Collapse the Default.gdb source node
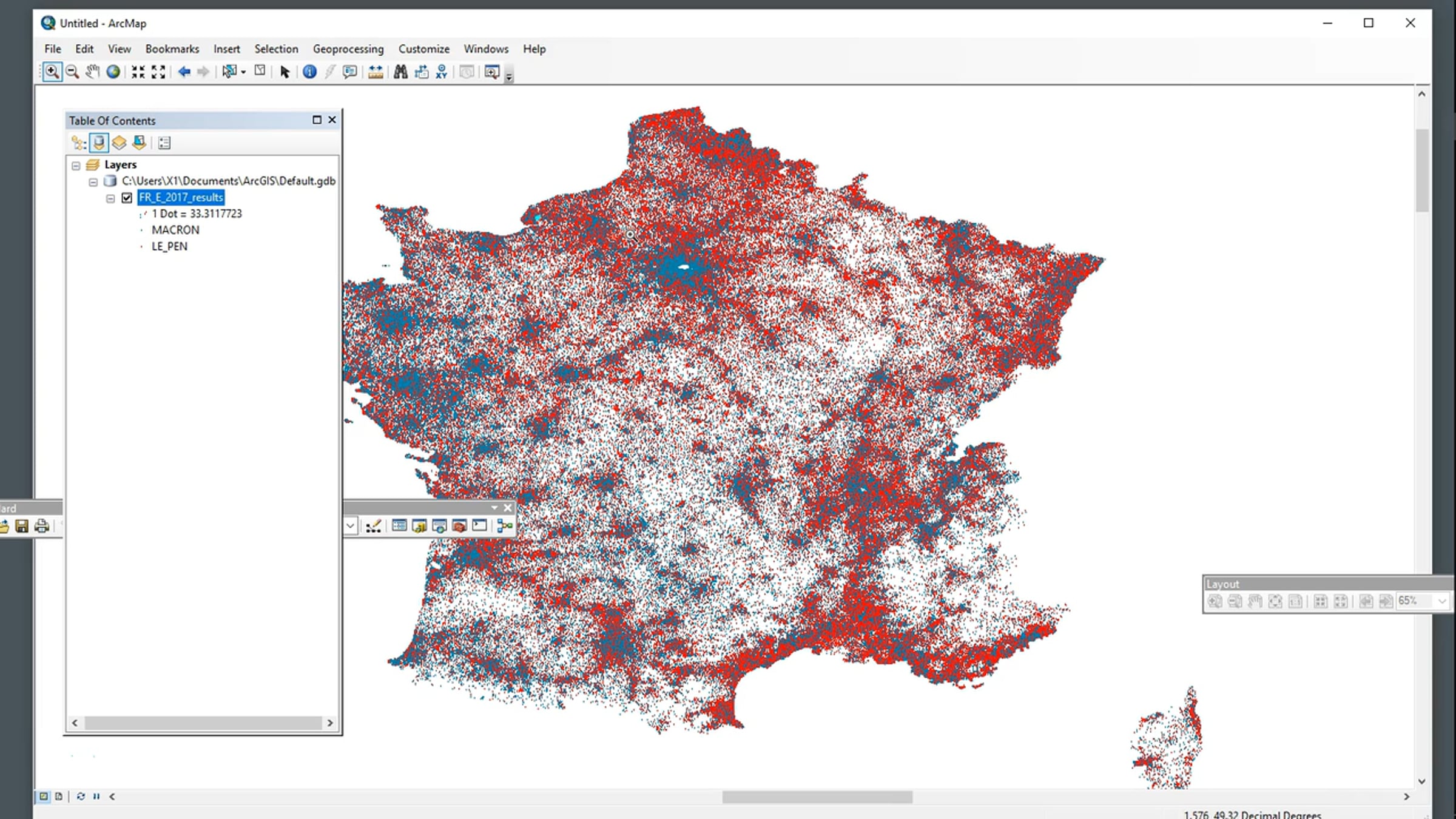 pyautogui.click(x=93, y=181)
